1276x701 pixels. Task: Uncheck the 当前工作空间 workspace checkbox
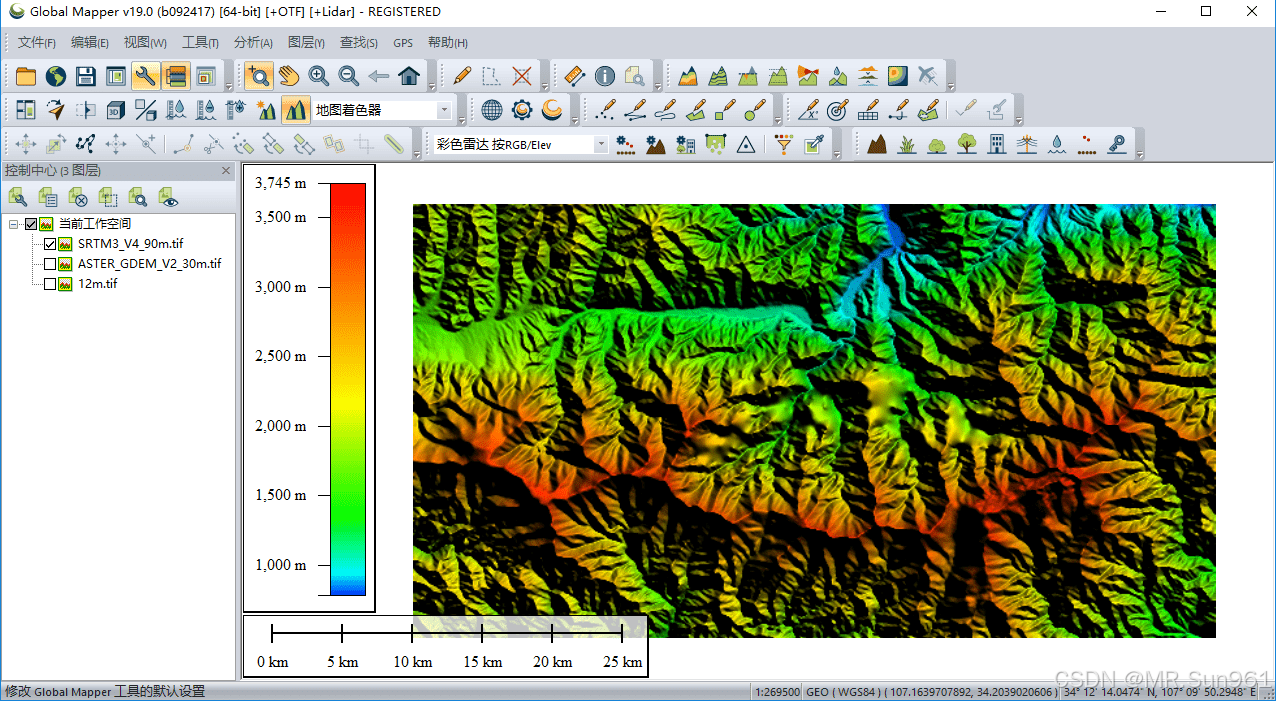pyautogui.click(x=30, y=224)
